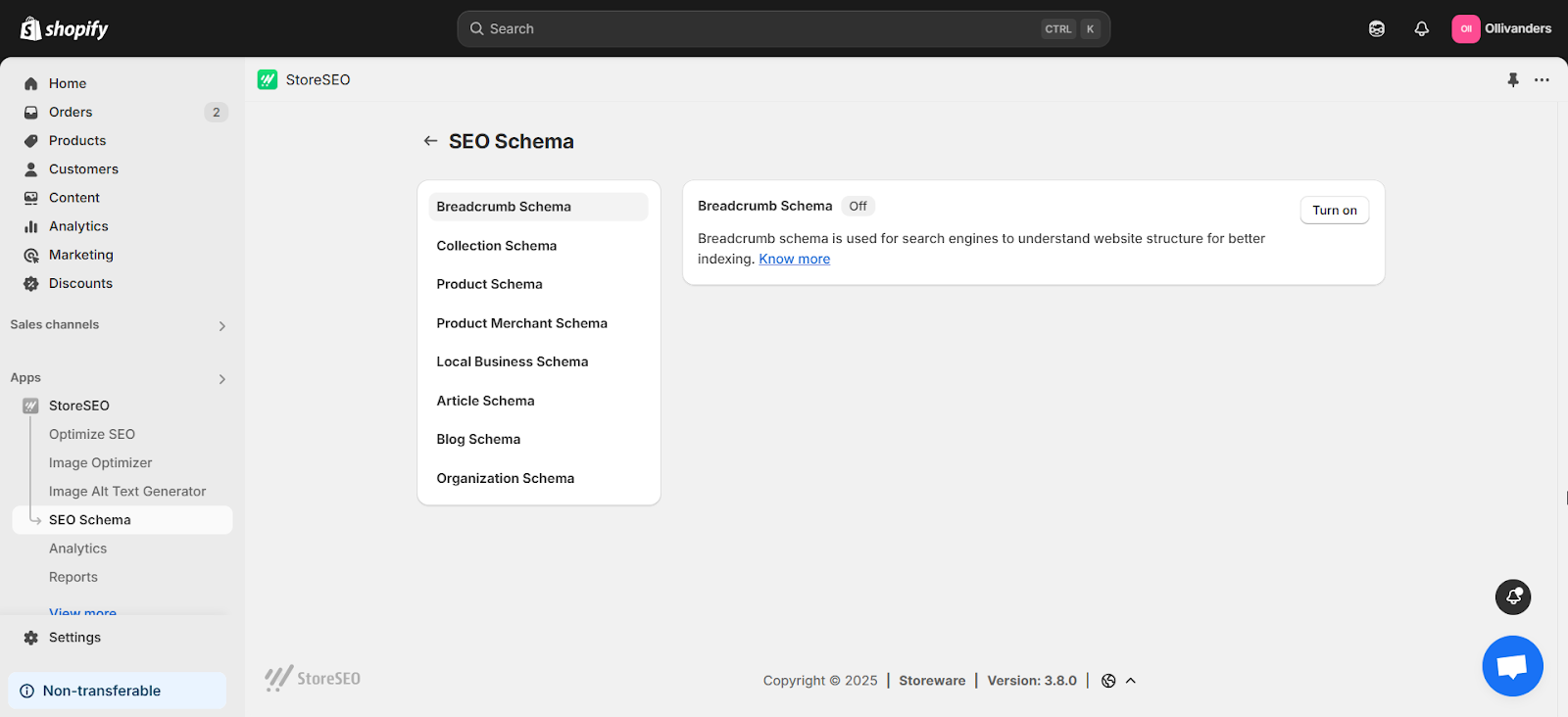Click the Non-transferable label
The image size is (1568, 717).
tap(102, 691)
